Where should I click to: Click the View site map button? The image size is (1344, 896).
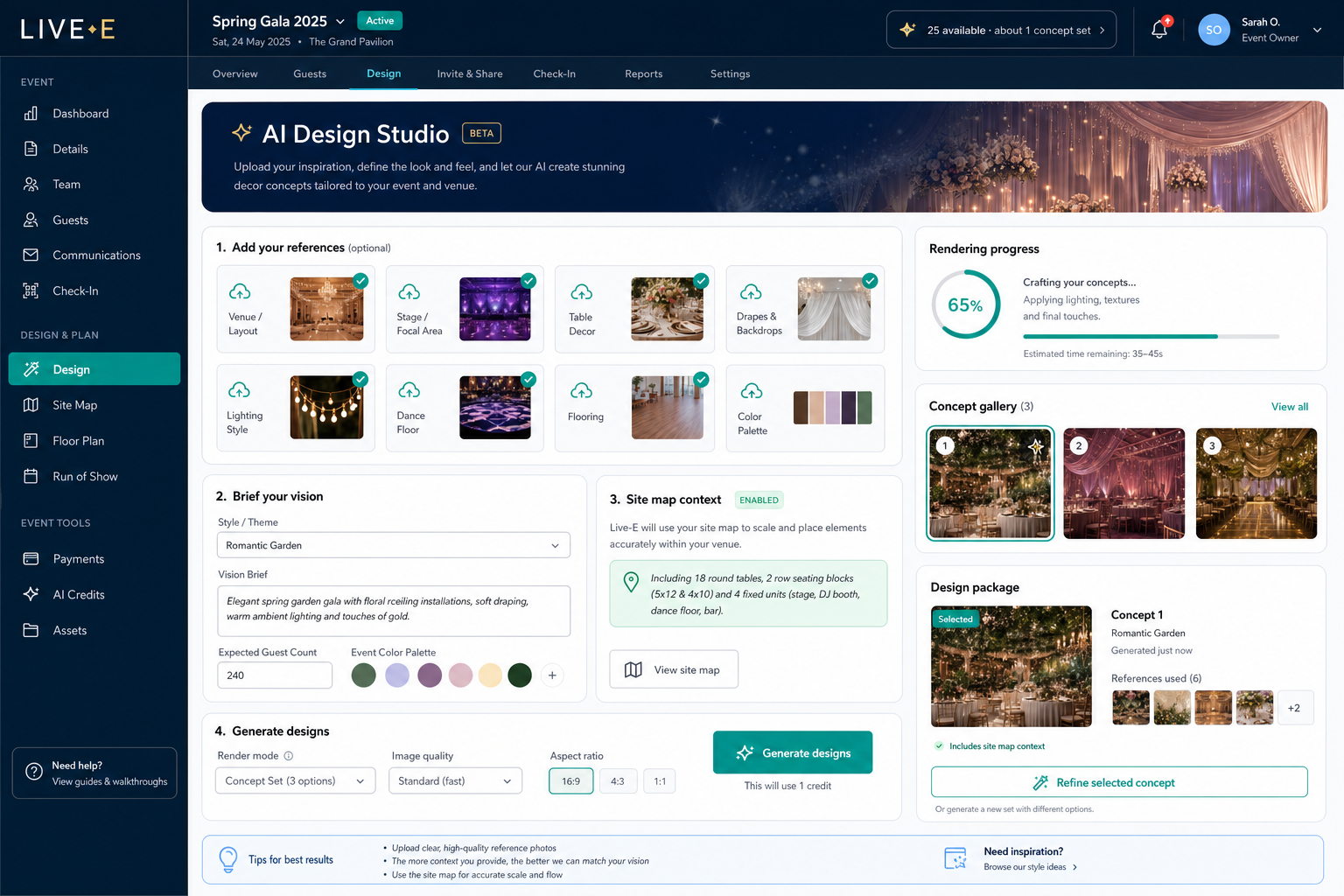674,669
